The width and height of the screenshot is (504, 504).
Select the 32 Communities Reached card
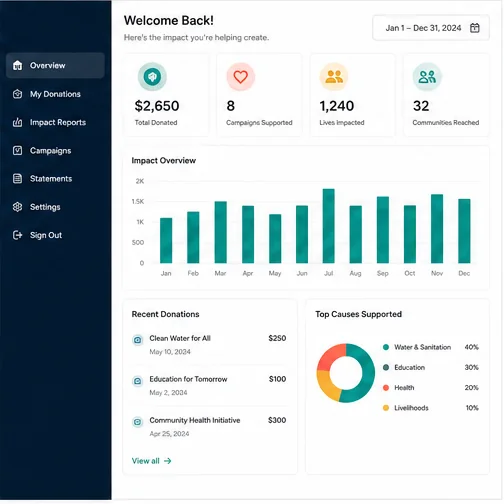pyautogui.click(x=446, y=95)
